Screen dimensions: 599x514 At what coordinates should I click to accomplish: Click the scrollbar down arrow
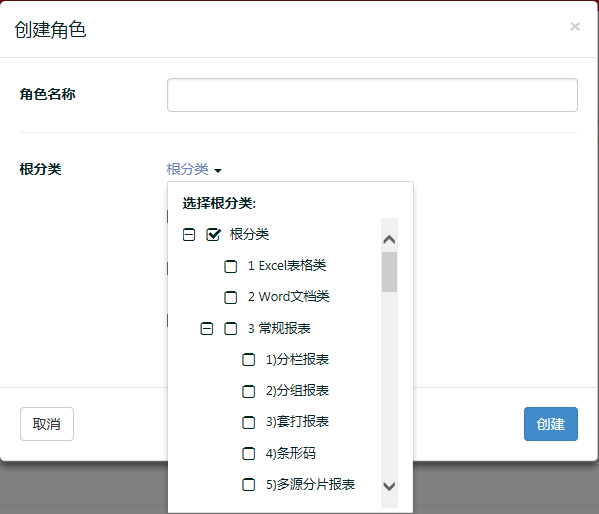(x=389, y=486)
